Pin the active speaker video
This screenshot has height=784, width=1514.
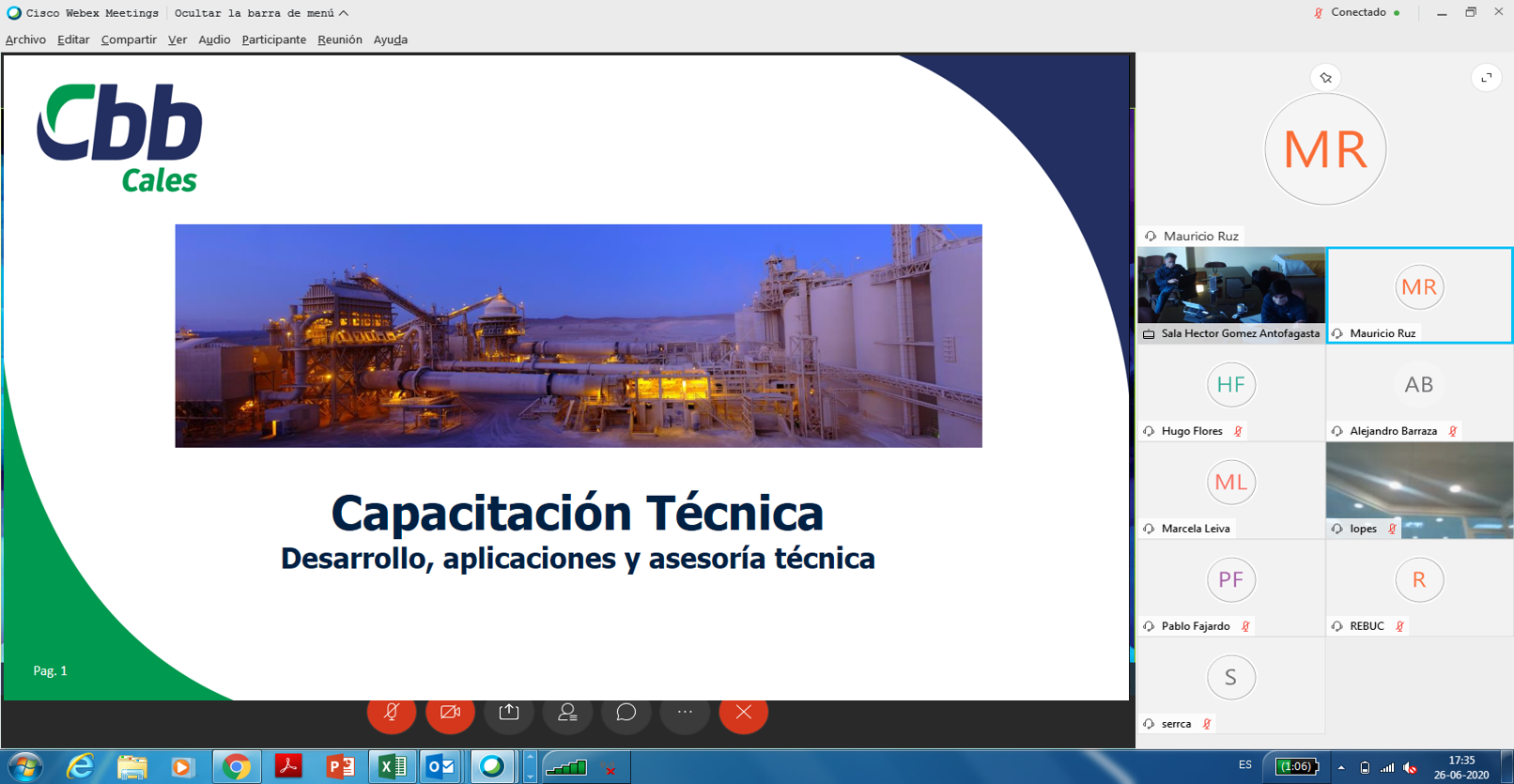(1325, 78)
